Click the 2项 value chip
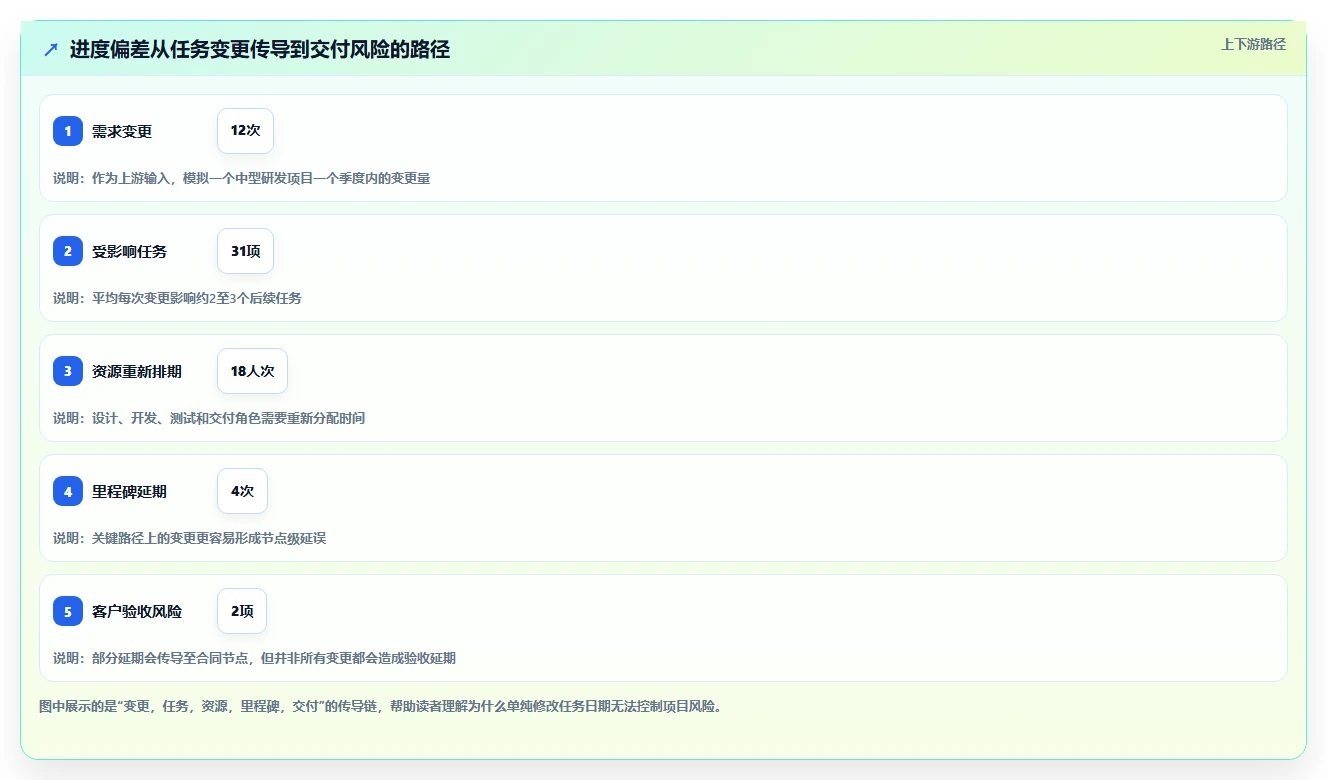The height and width of the screenshot is (780, 1327). (x=242, y=611)
